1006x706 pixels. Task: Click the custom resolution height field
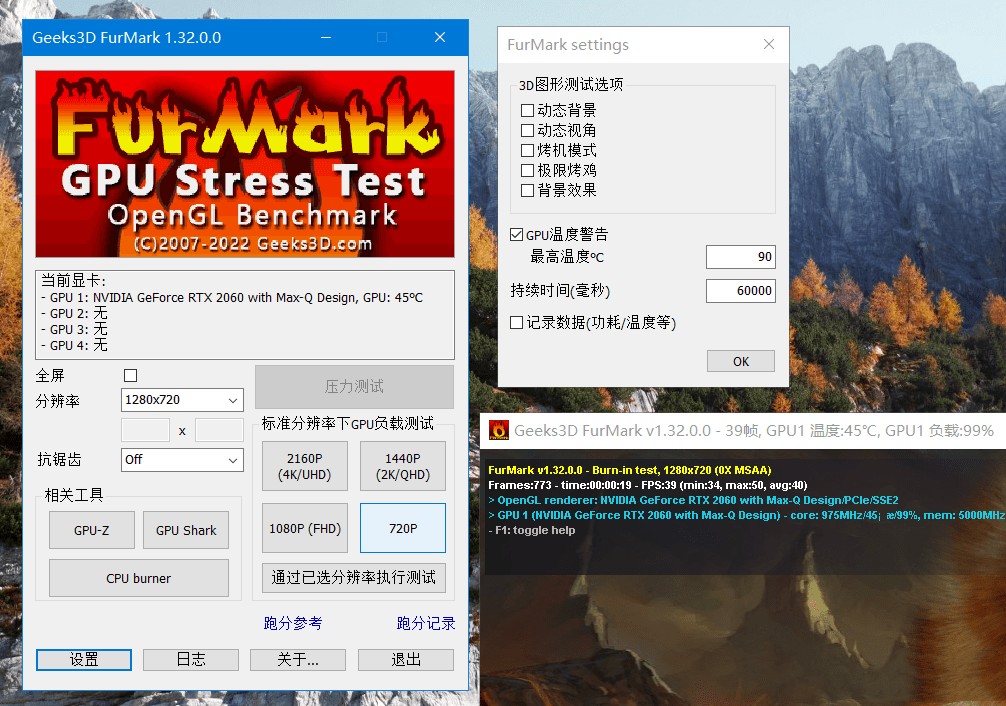(x=219, y=430)
